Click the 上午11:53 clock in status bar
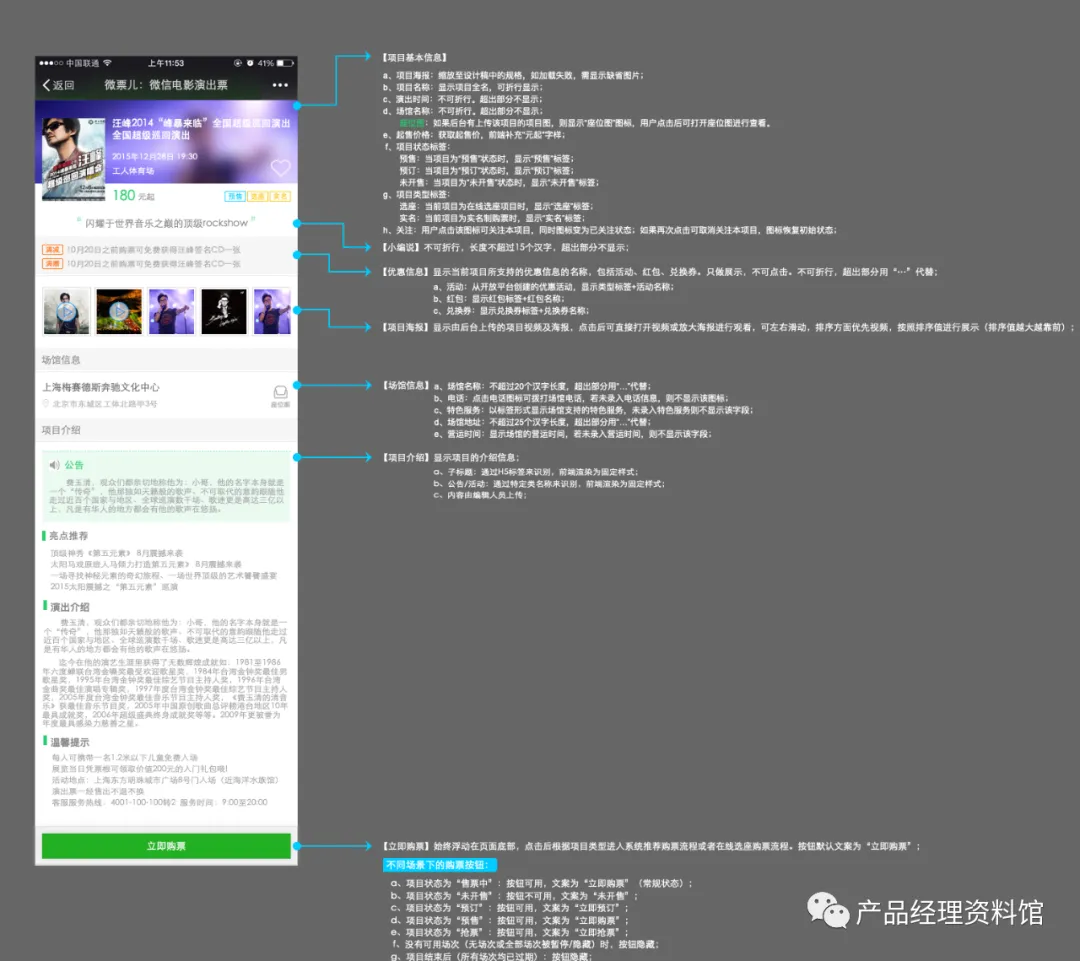This screenshot has height=961, width=1080. (x=166, y=63)
